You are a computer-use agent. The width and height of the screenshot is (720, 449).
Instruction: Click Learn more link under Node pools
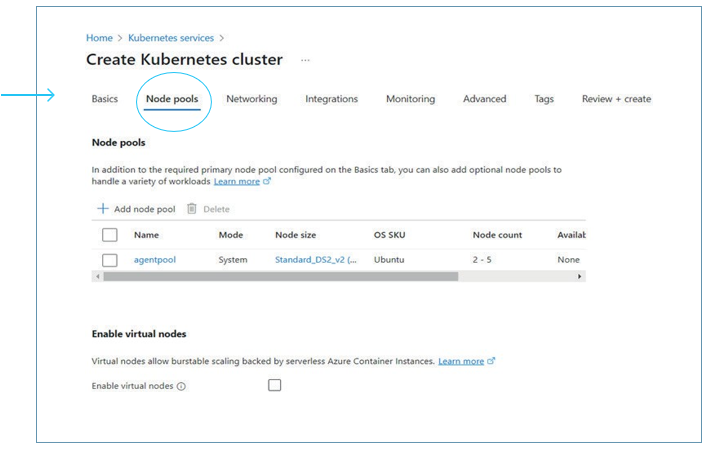(x=237, y=181)
